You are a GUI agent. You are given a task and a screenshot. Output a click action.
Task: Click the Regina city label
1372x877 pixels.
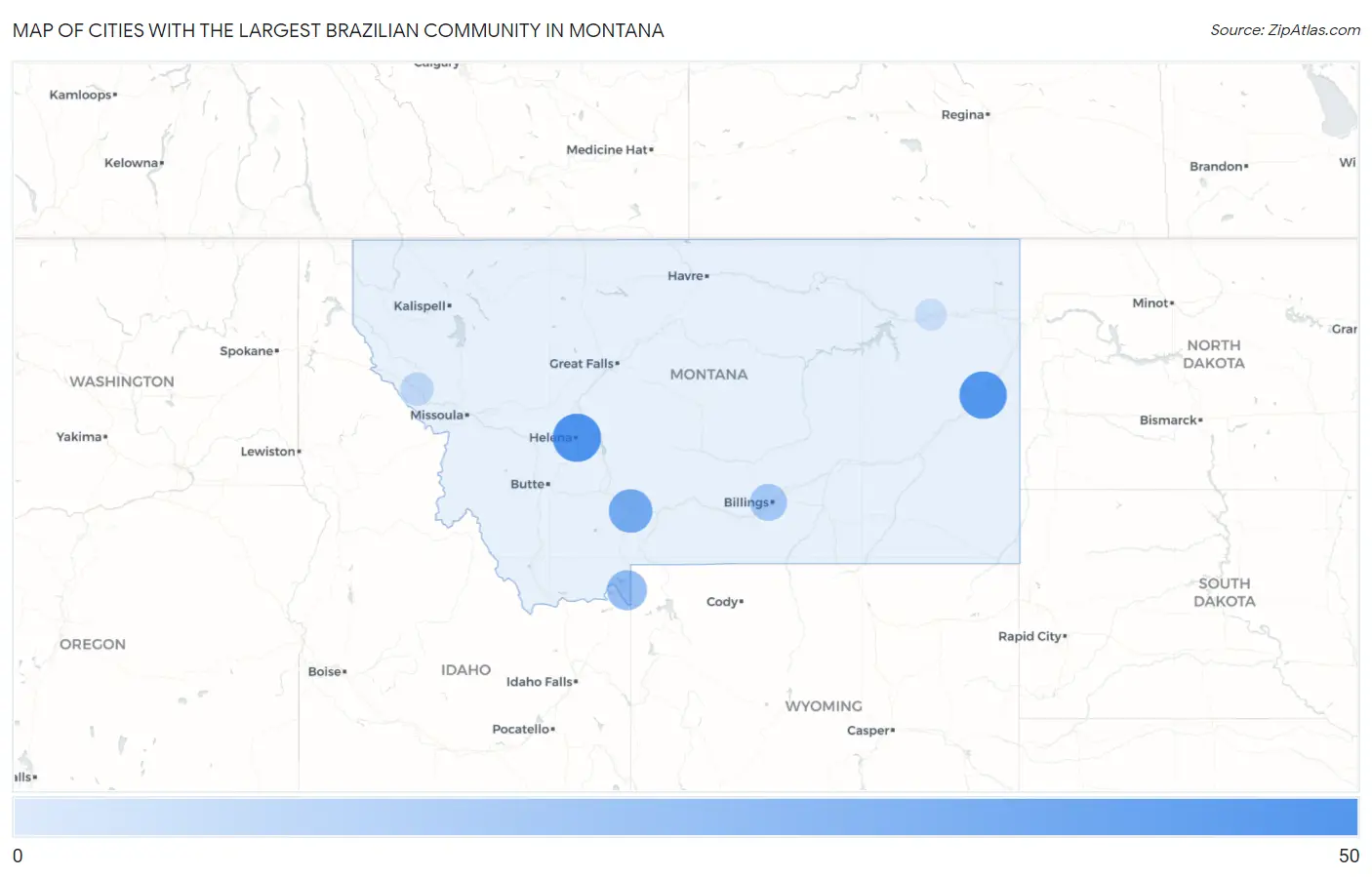pyautogui.click(x=962, y=115)
